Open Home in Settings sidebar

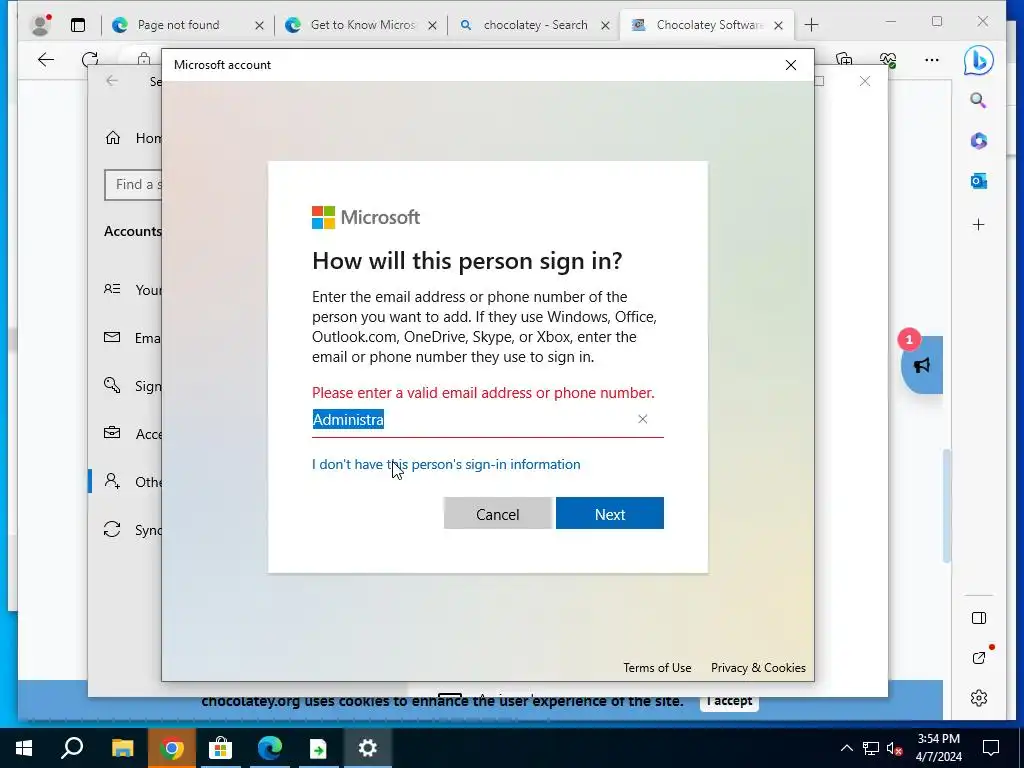(133, 138)
